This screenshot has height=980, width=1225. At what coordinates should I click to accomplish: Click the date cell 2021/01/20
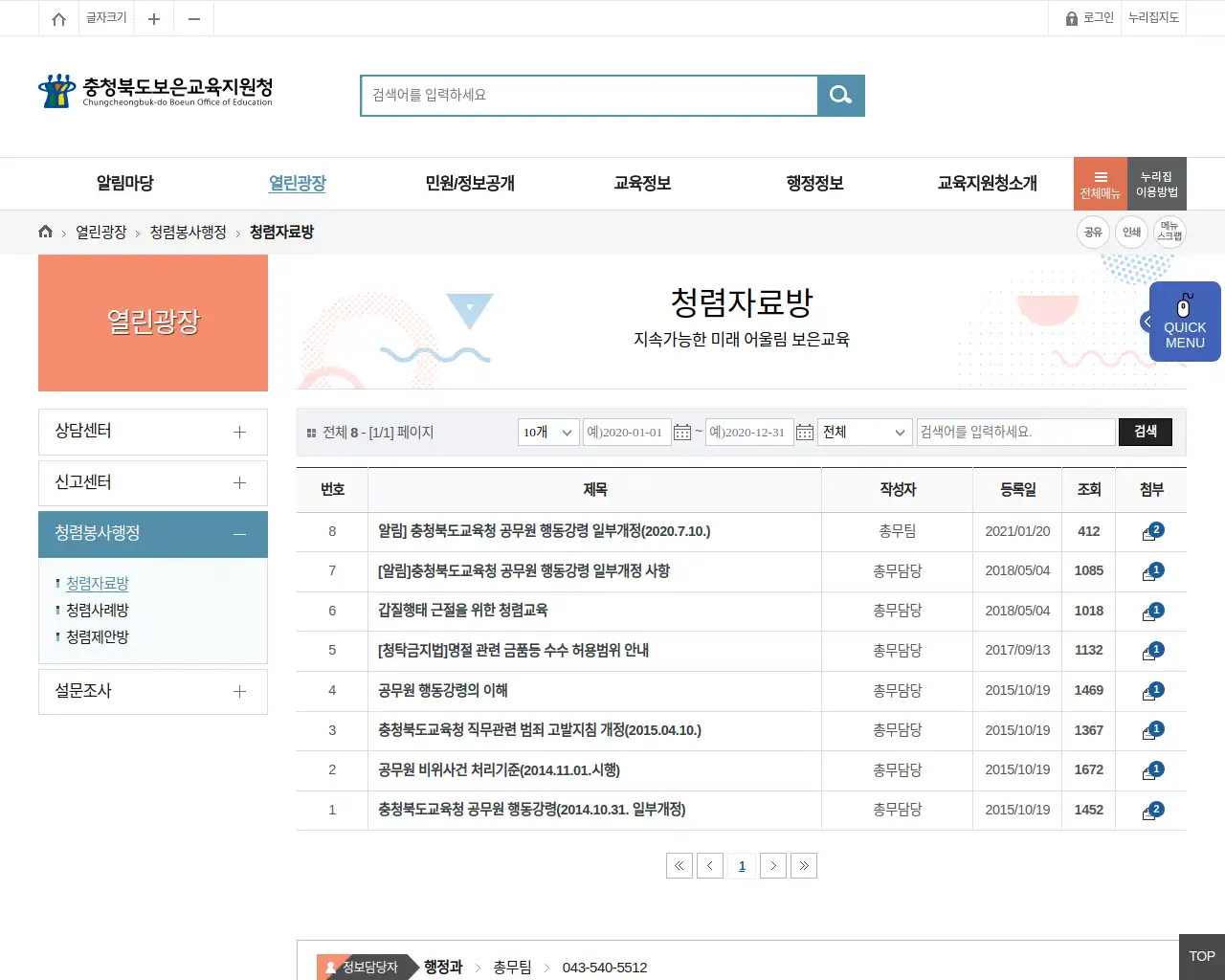point(1017,531)
